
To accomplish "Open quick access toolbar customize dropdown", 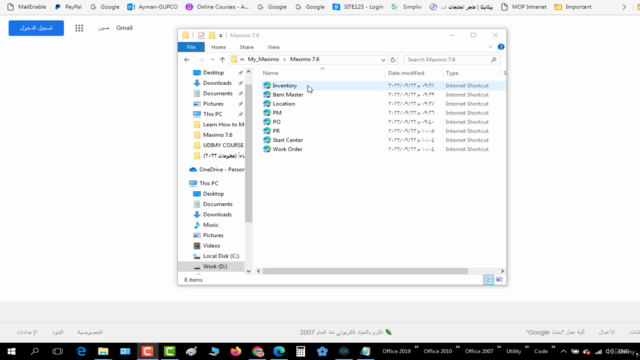I will (220, 36).
